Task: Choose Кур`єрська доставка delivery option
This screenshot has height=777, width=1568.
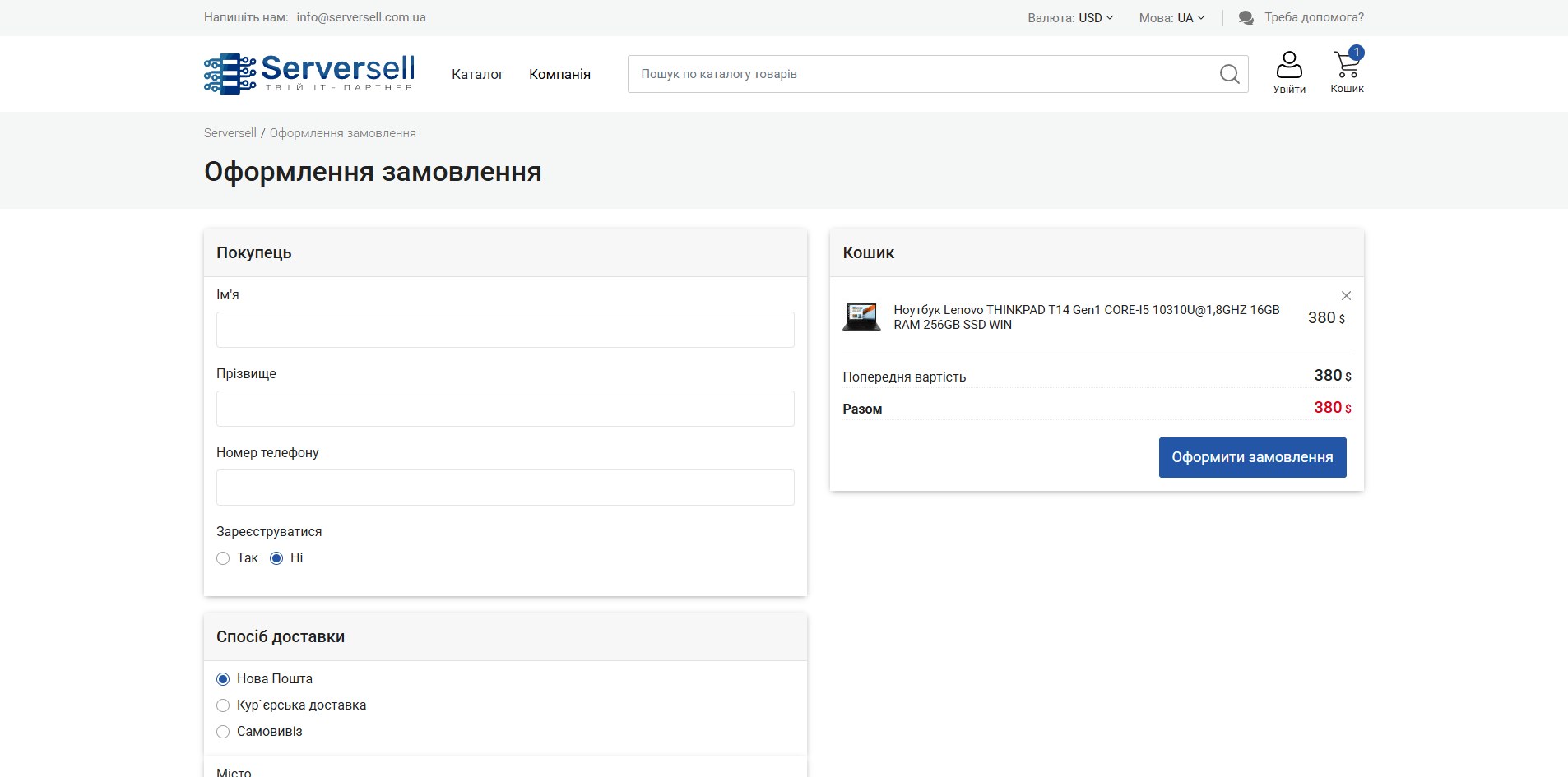Action: coord(223,705)
